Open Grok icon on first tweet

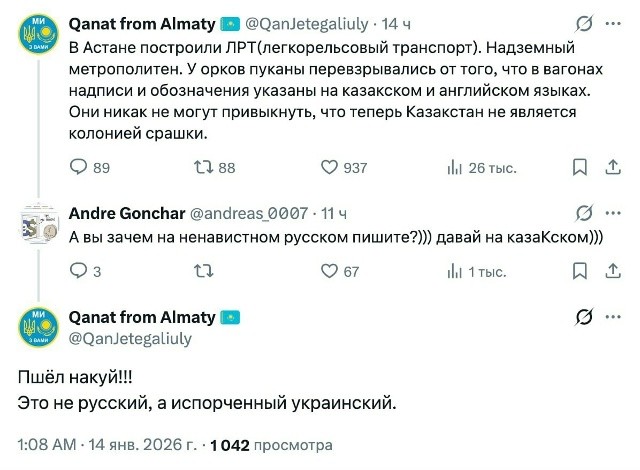point(583,22)
